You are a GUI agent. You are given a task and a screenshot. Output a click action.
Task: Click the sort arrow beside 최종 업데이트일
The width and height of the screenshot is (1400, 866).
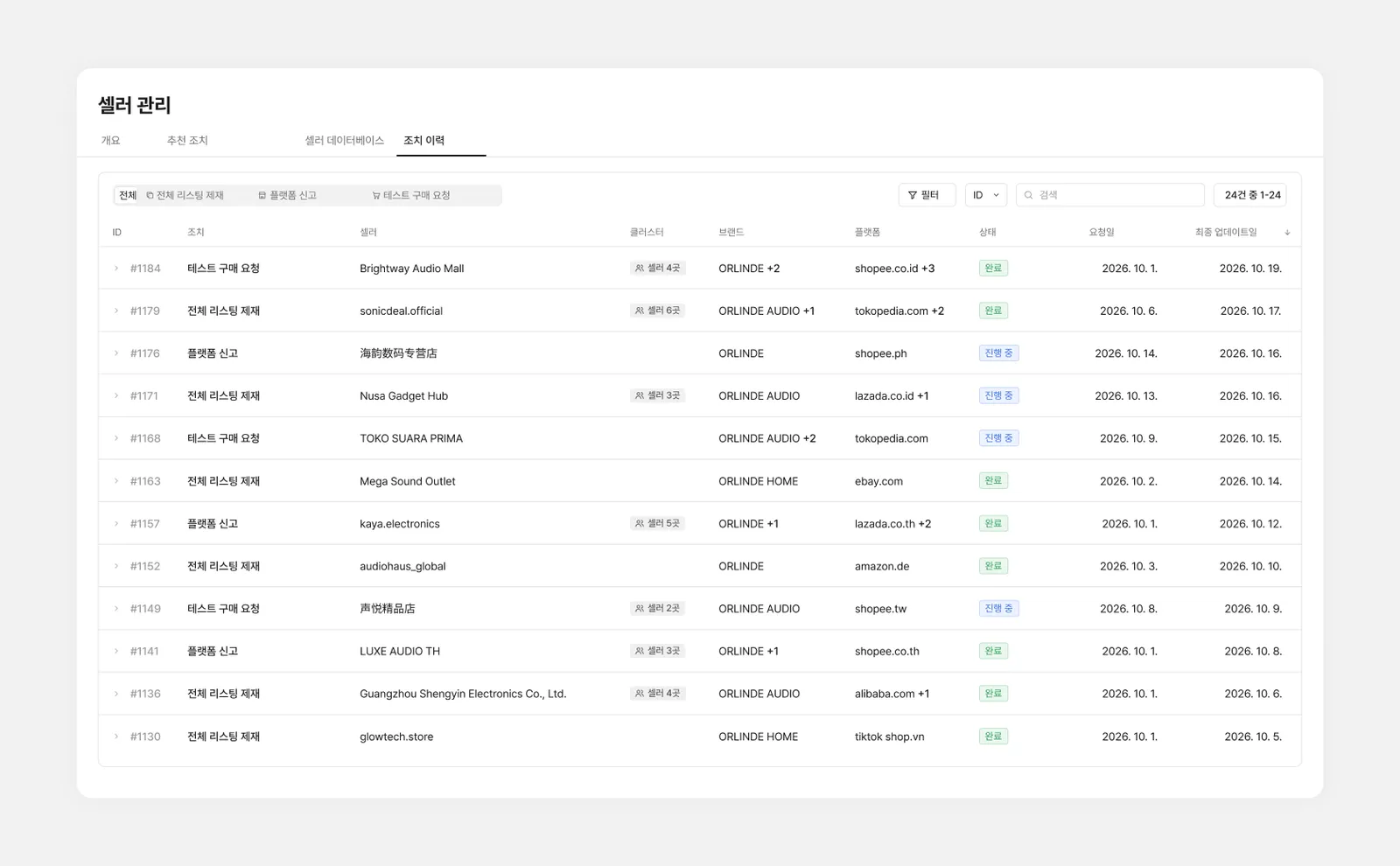tap(1287, 233)
